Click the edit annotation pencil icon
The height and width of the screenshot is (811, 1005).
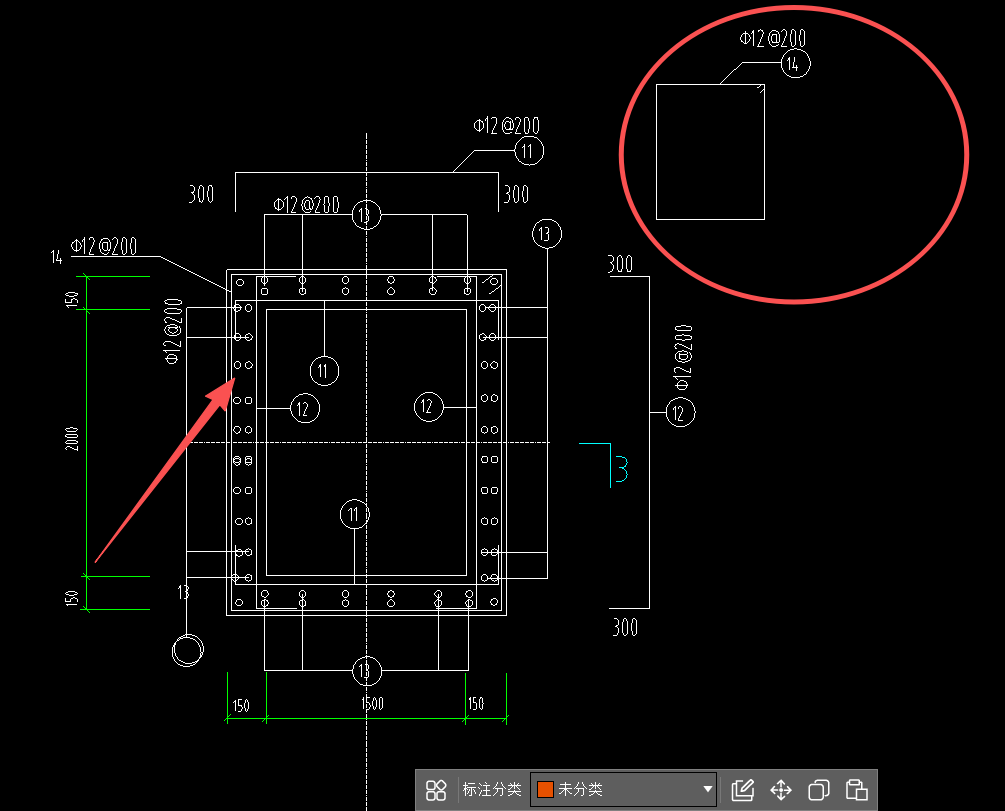pyautogui.click(x=742, y=790)
